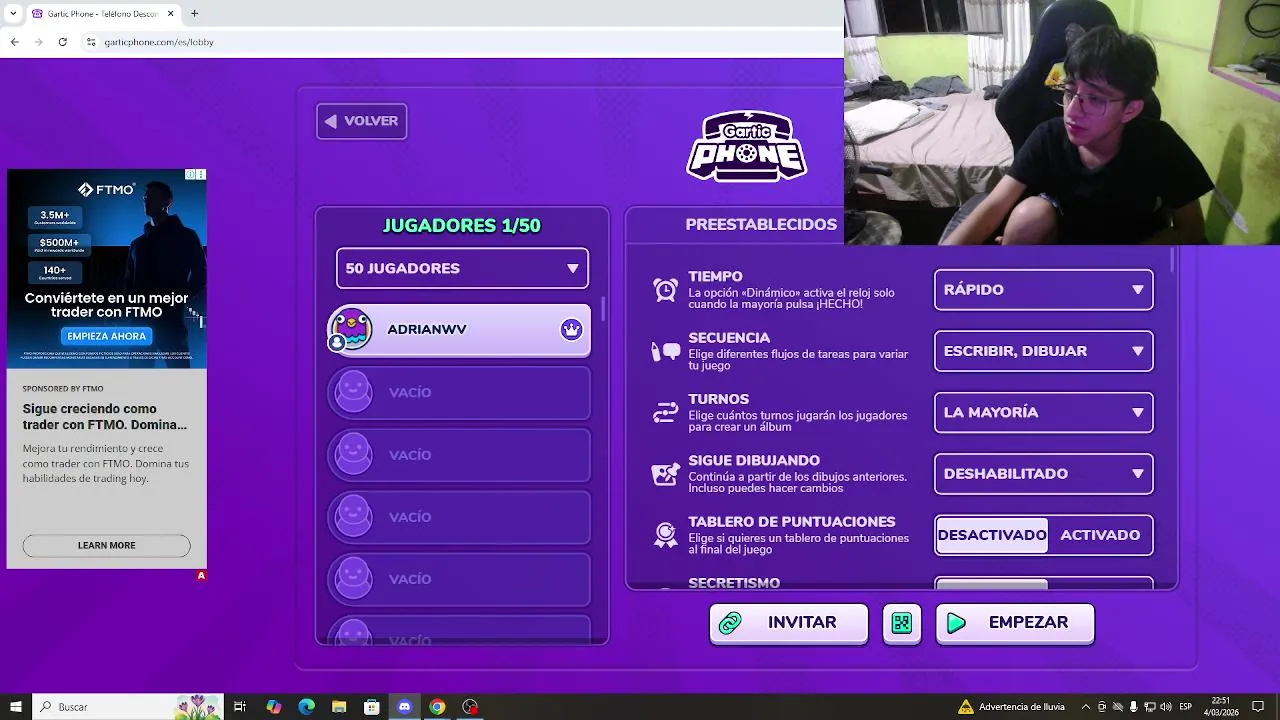The height and width of the screenshot is (720, 1280).
Task: Click the Advertencia de lluvia weather alert
Action: (1011, 707)
